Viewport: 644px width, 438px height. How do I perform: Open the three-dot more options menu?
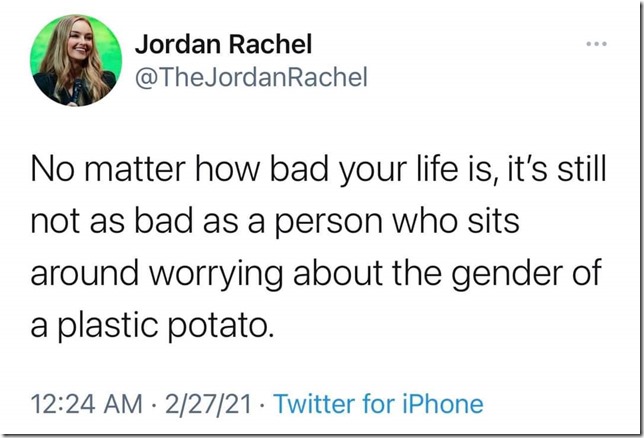(x=596, y=46)
